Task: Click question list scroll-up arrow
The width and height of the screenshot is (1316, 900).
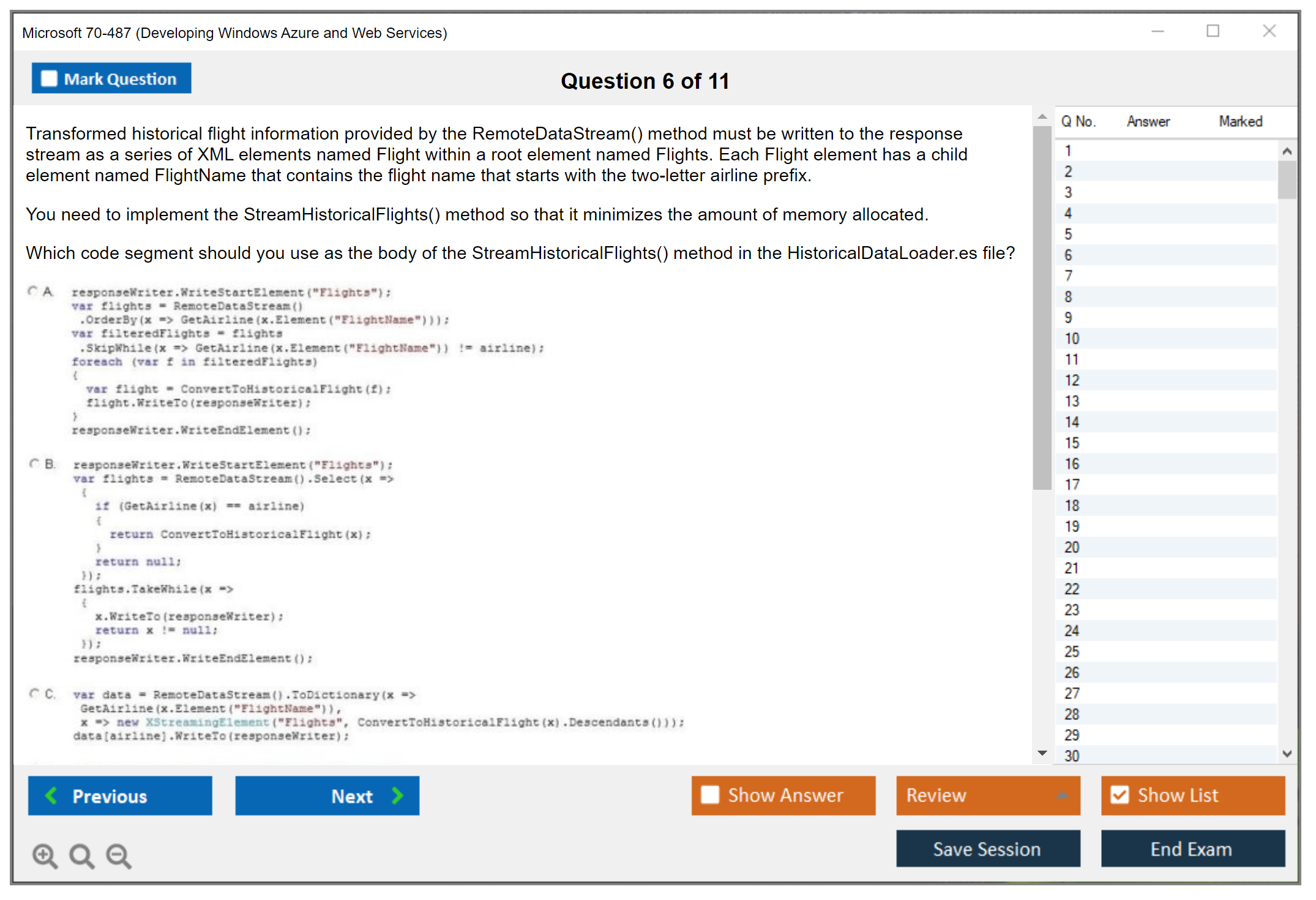Action: (1287, 151)
